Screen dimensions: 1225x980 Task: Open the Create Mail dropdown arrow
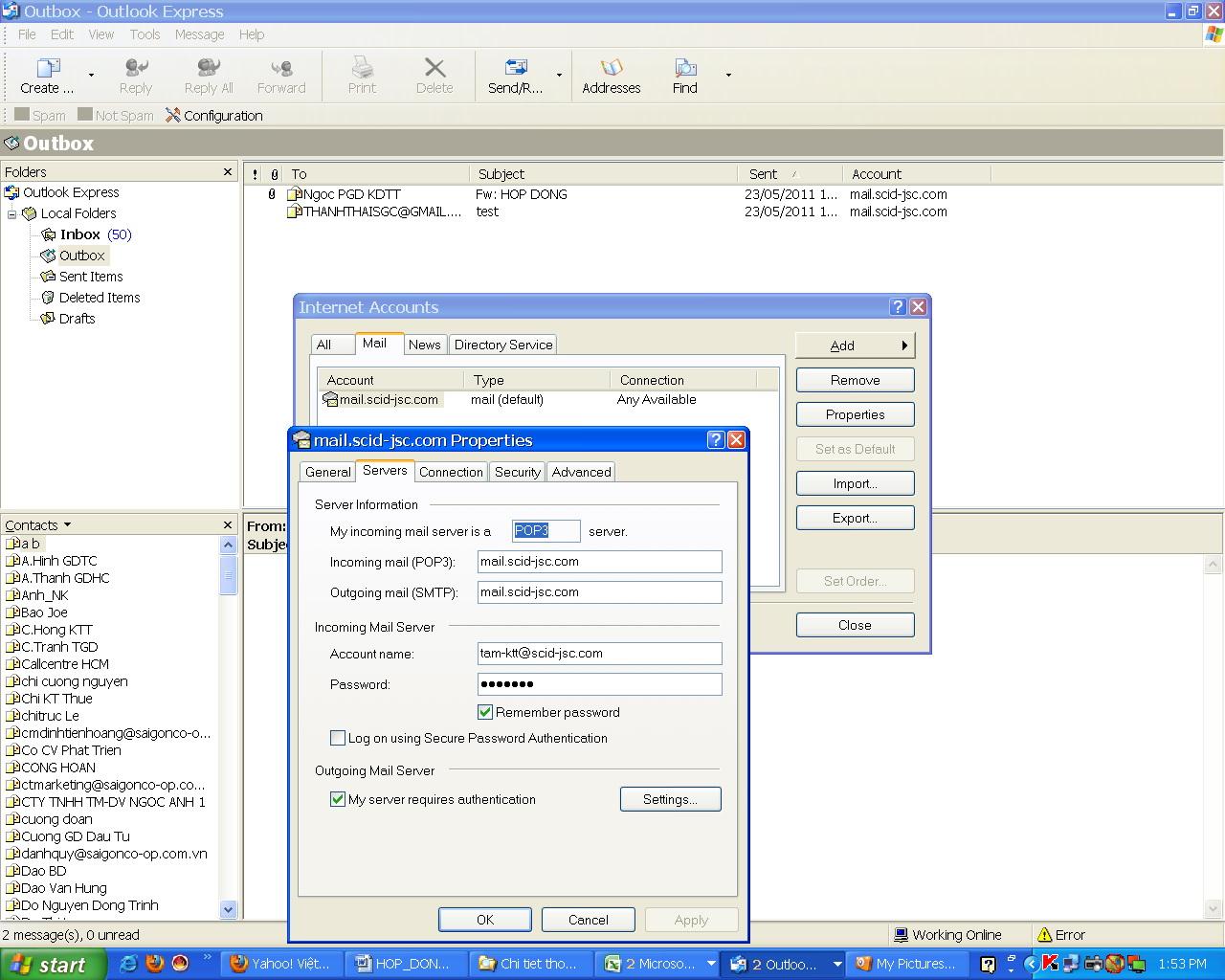click(91, 75)
